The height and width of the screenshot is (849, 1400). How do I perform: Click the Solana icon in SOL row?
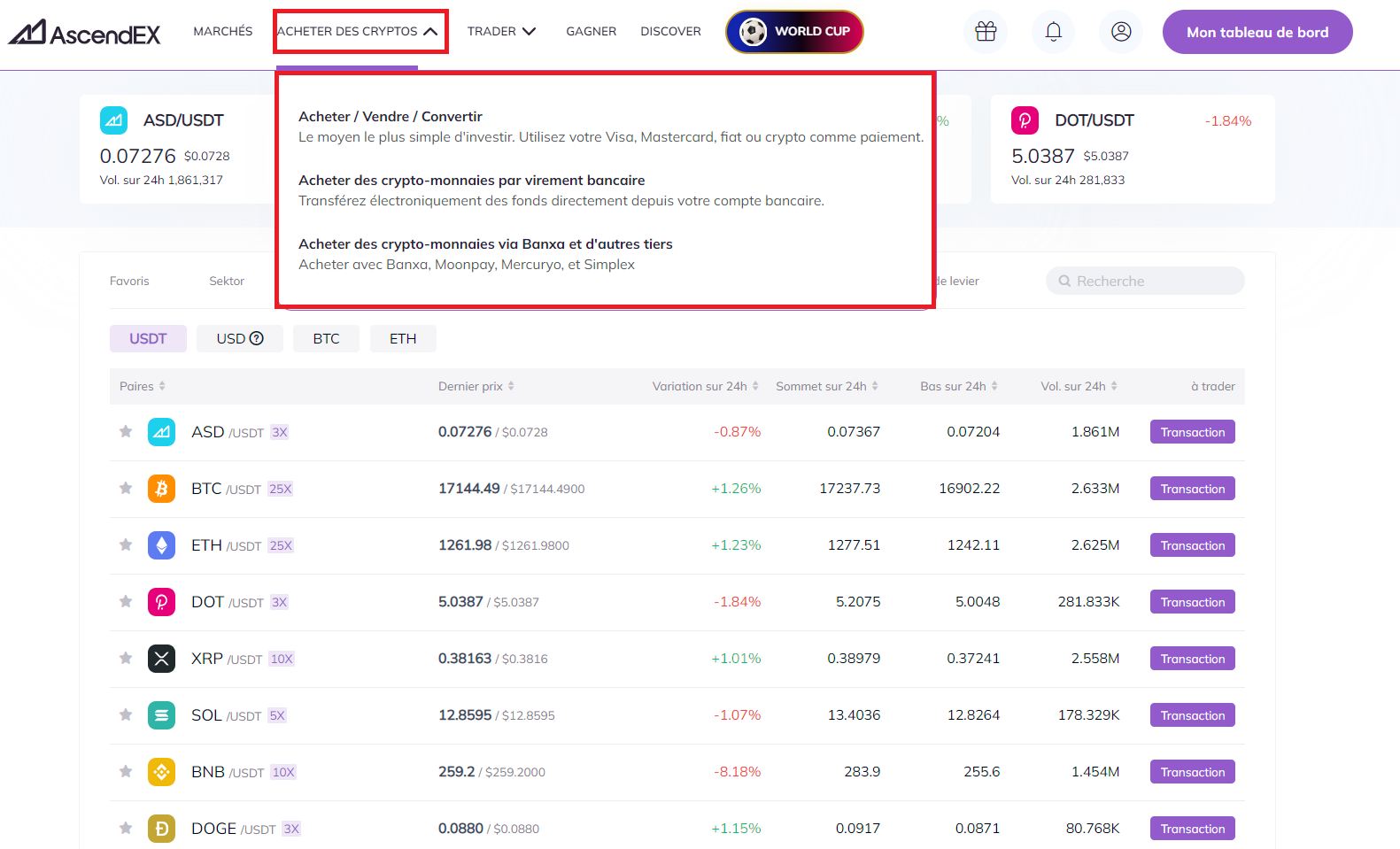(161, 715)
